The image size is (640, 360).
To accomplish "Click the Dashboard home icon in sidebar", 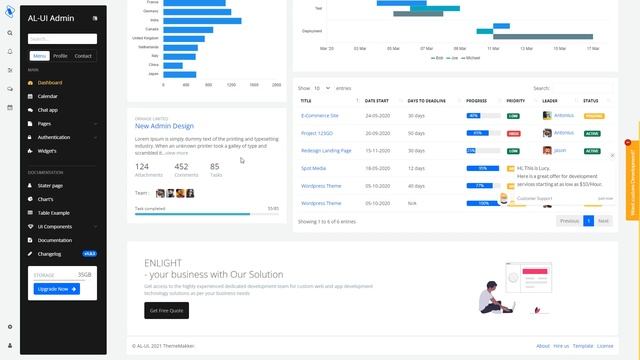I will click(30, 83).
